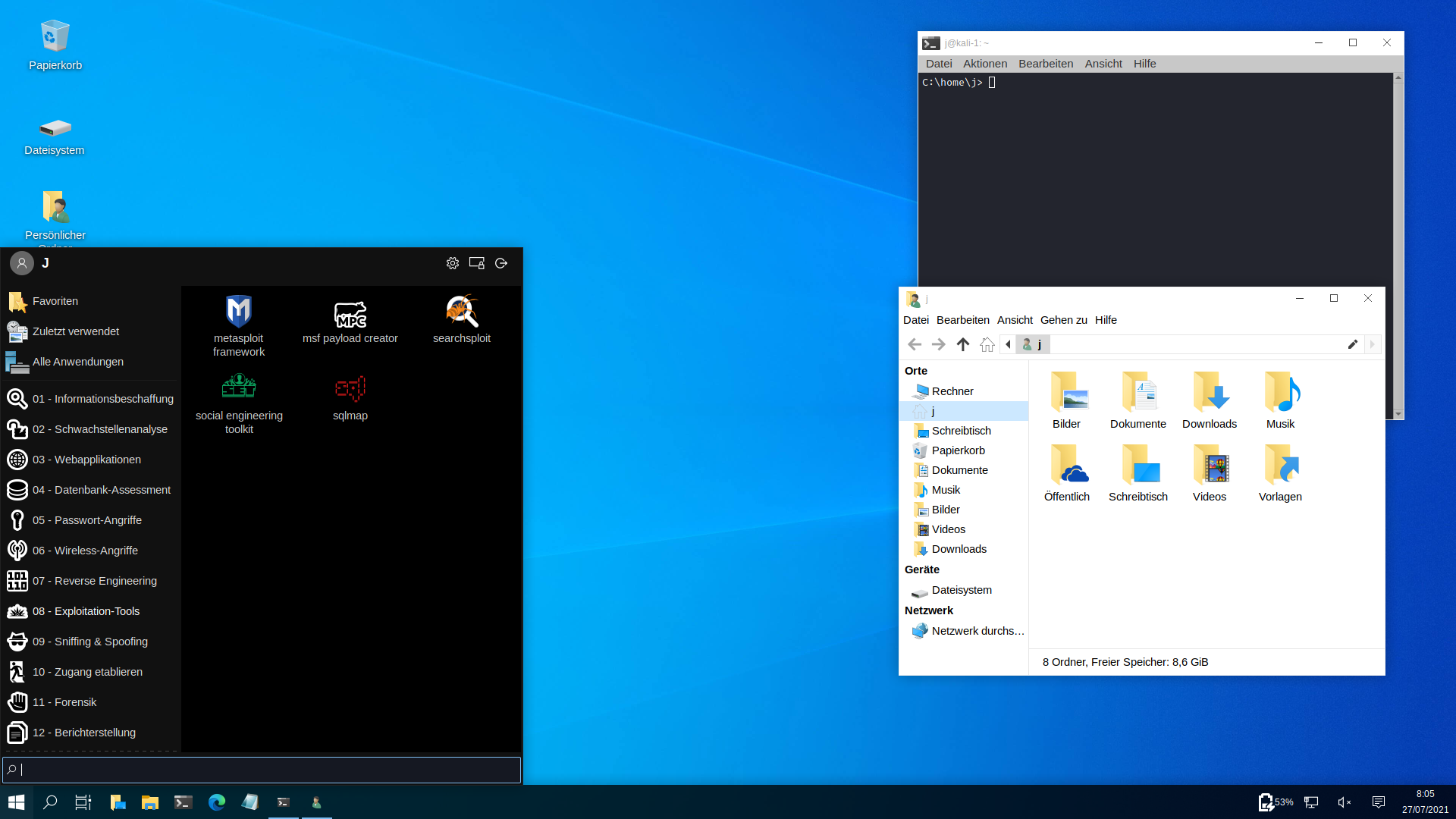Open Aktionen menu in terminal
This screenshot has width=1456, height=819.
pyautogui.click(x=984, y=64)
